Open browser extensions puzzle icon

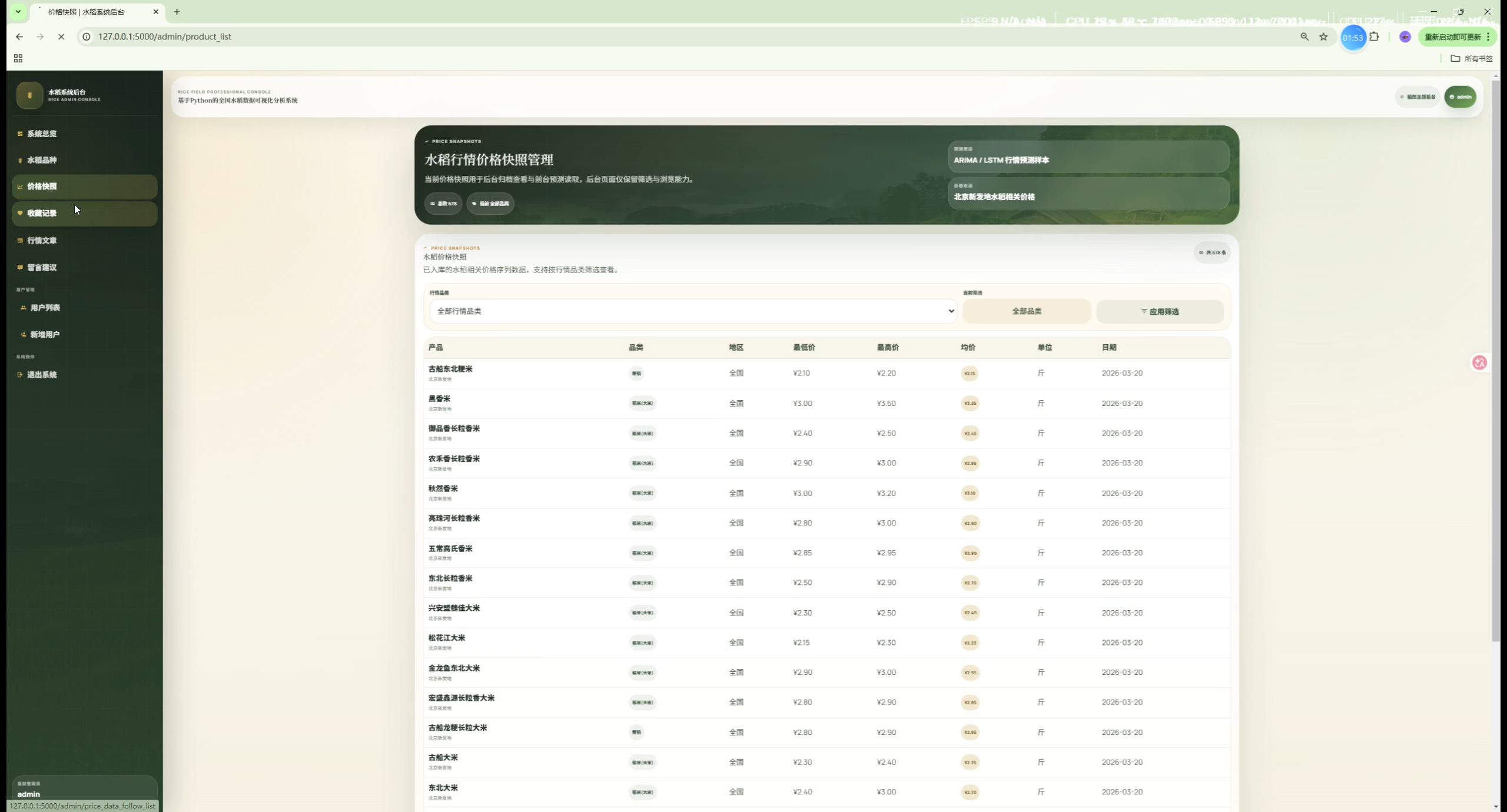1374,36
